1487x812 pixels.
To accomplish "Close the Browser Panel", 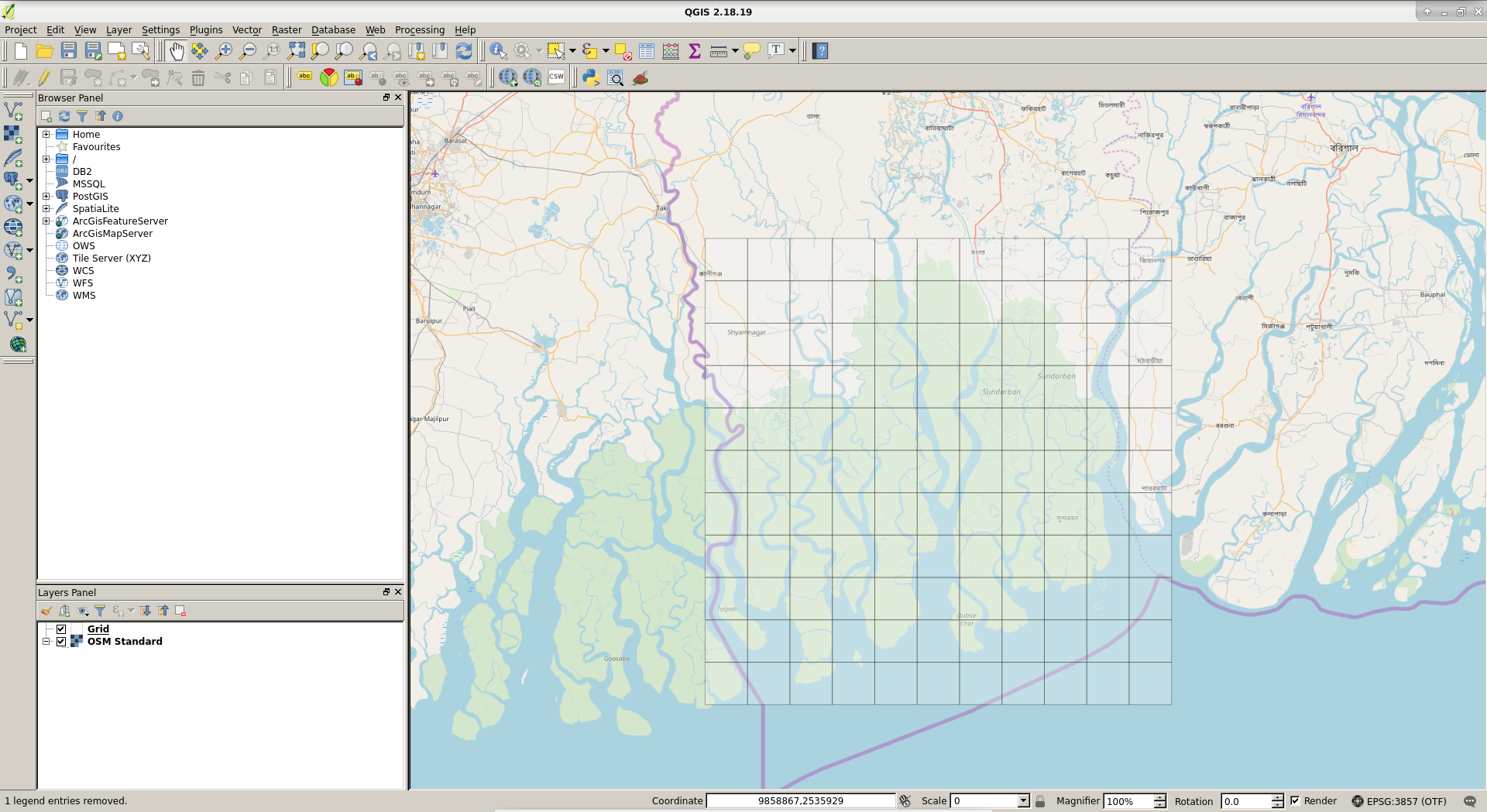I will tap(398, 98).
